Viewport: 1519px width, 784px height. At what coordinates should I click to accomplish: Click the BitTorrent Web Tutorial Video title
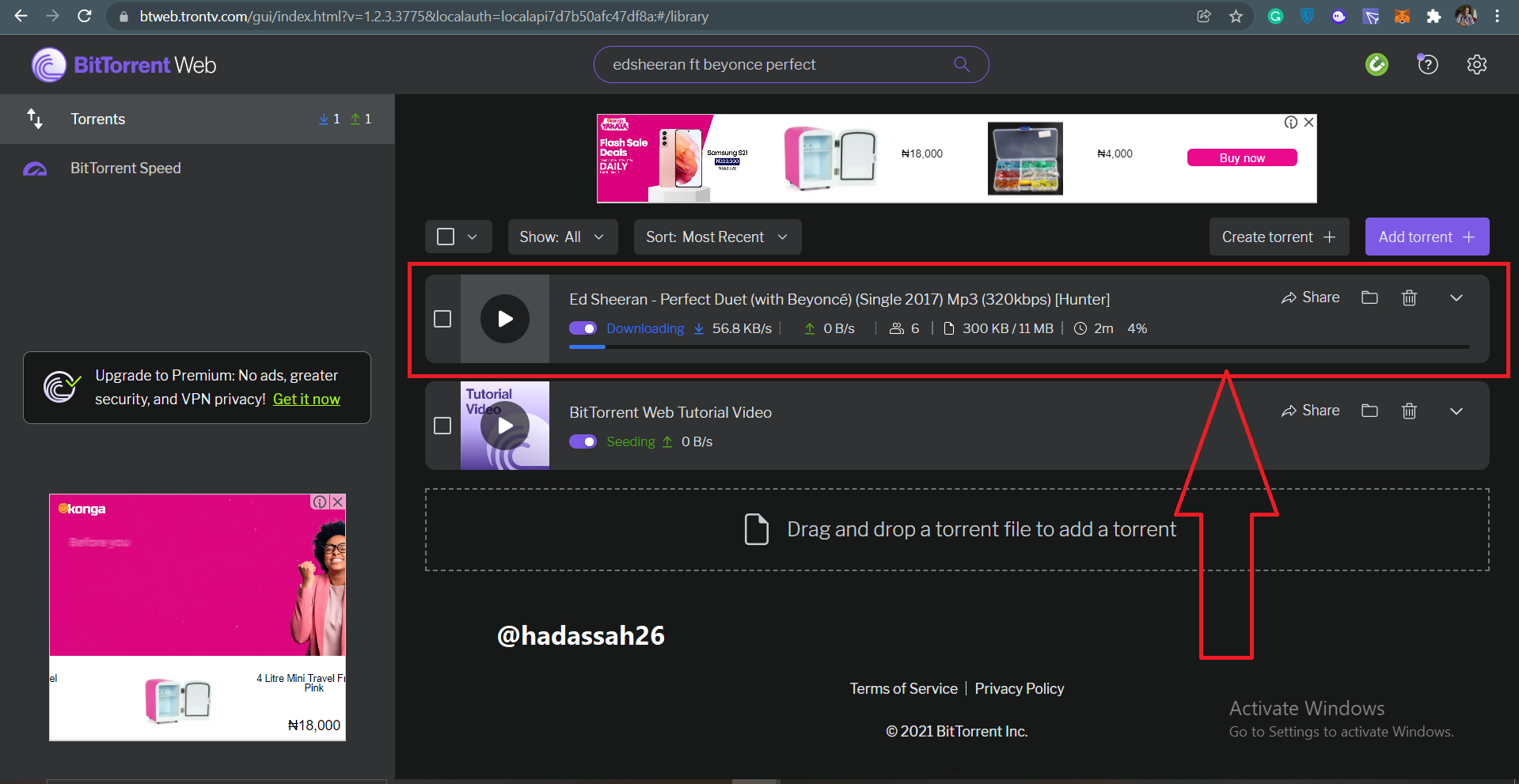click(x=670, y=412)
